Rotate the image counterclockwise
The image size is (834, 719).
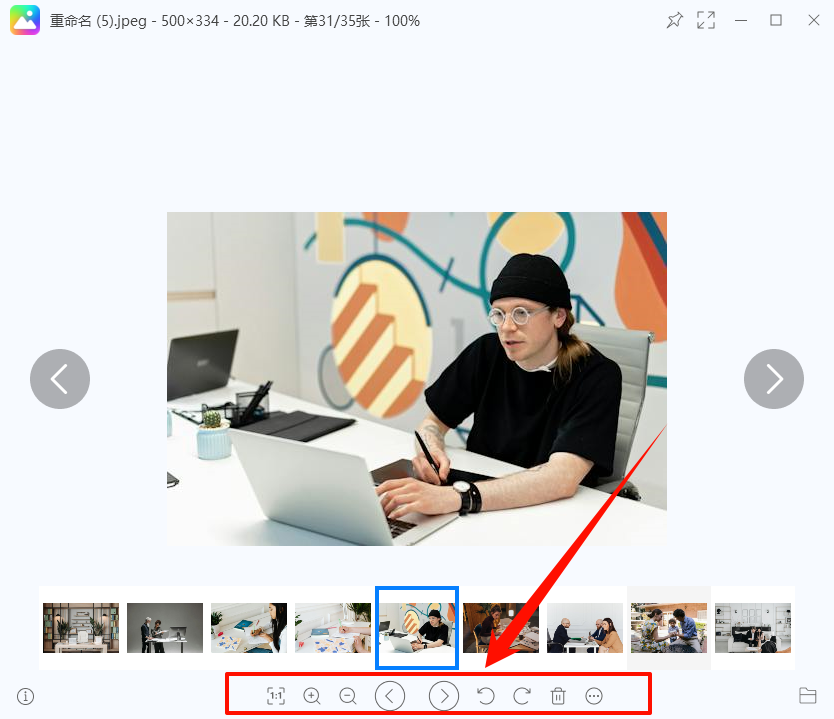point(486,696)
